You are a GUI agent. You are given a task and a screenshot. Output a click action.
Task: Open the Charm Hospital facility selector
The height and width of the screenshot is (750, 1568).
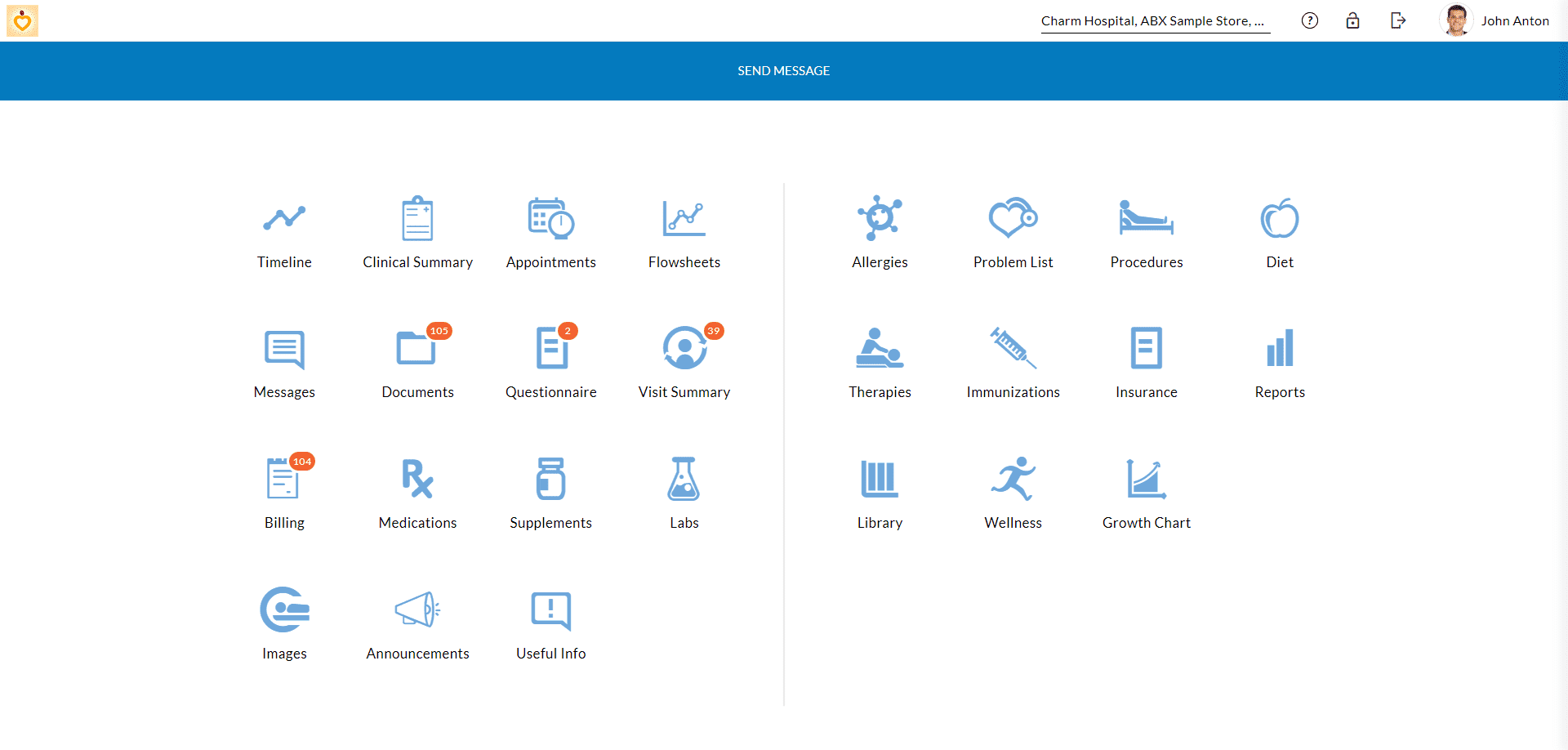[1155, 20]
